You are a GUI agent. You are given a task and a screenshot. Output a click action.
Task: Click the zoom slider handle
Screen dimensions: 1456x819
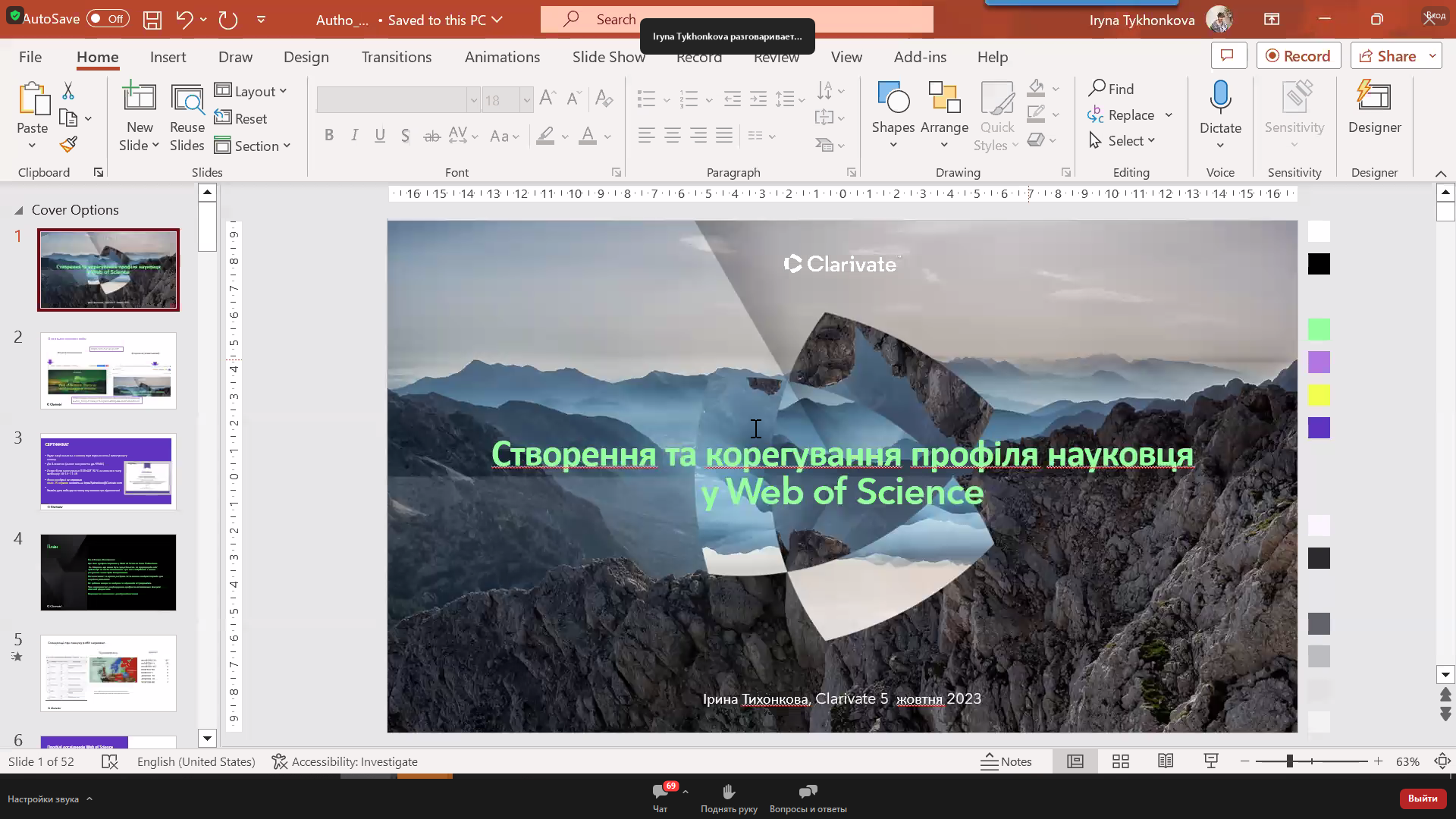(x=1289, y=761)
